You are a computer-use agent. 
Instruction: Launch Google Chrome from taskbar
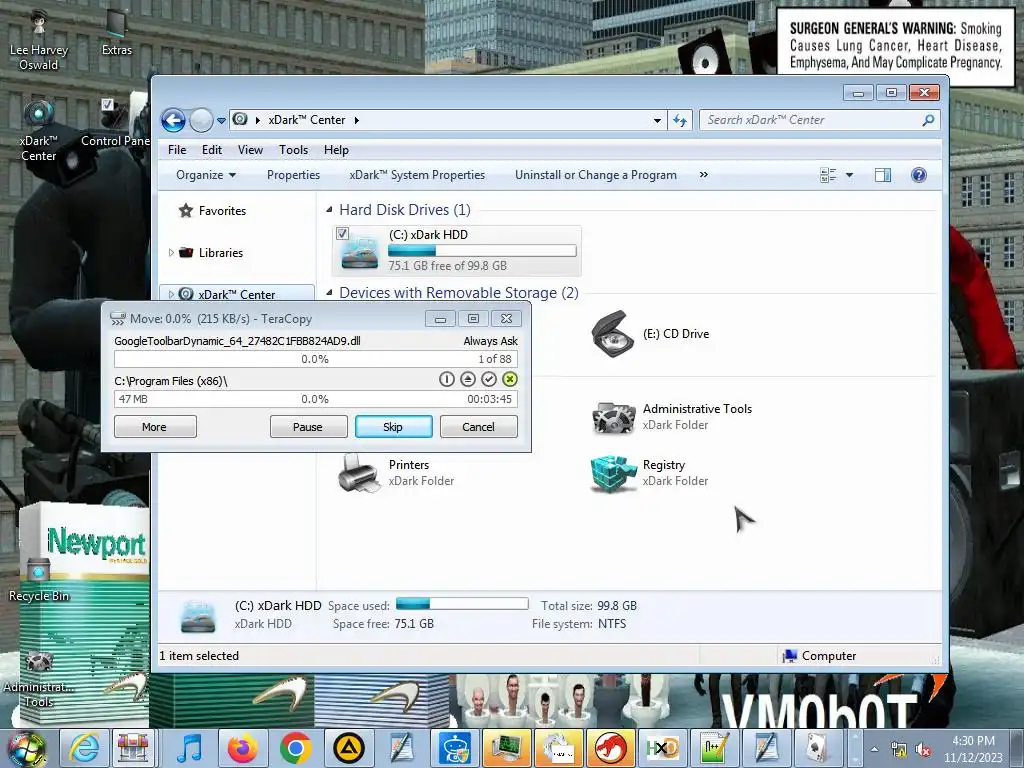[295, 748]
